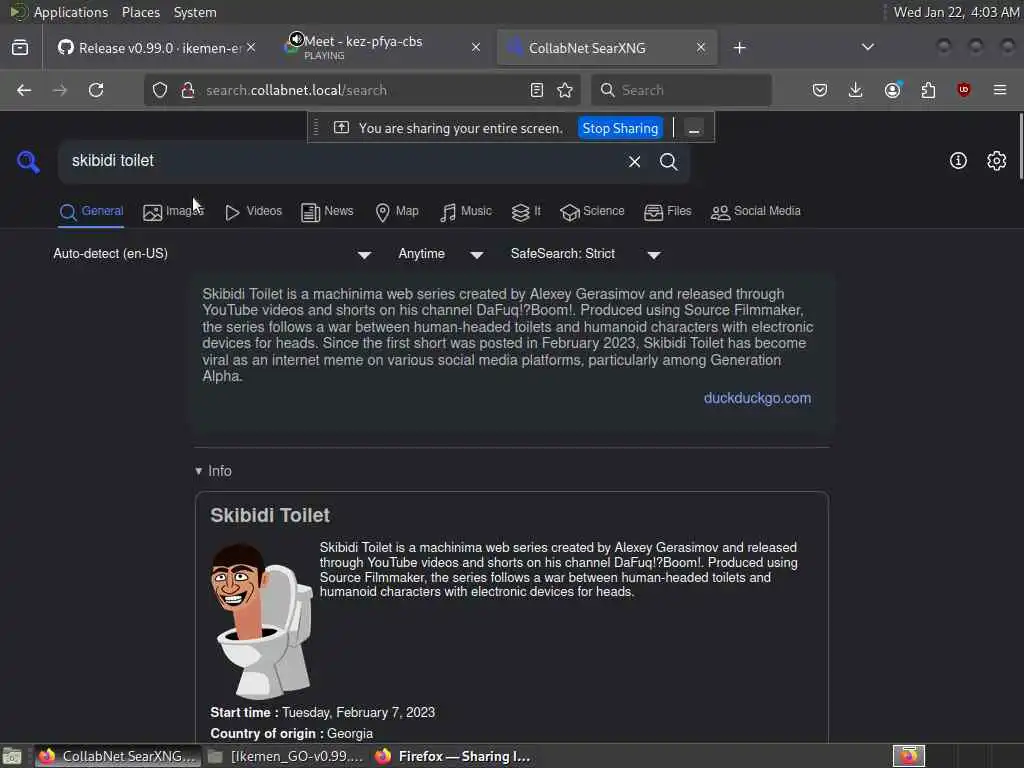Image resolution: width=1024 pixels, height=768 pixels.
Task: Click the insecure connection lock icon
Action: 188,90
